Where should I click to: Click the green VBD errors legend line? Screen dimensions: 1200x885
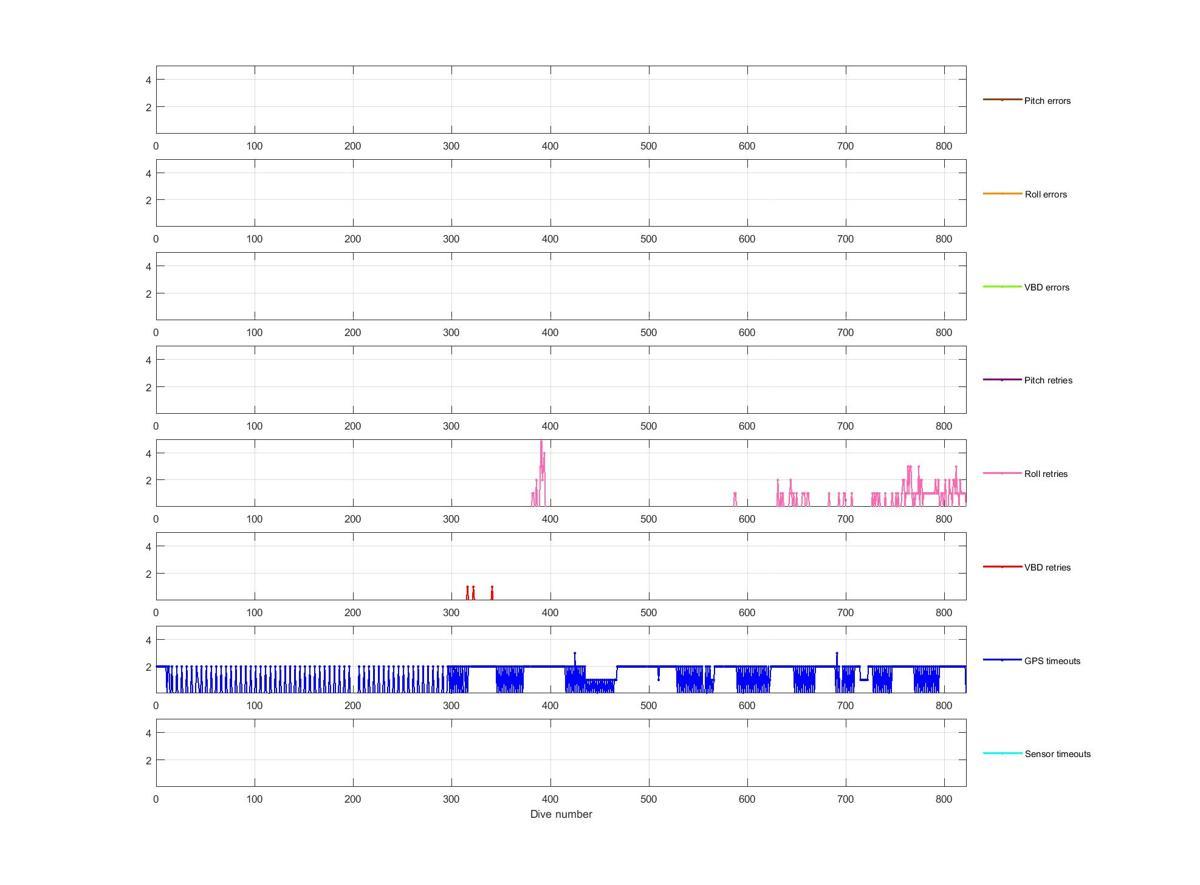(x=1002, y=287)
